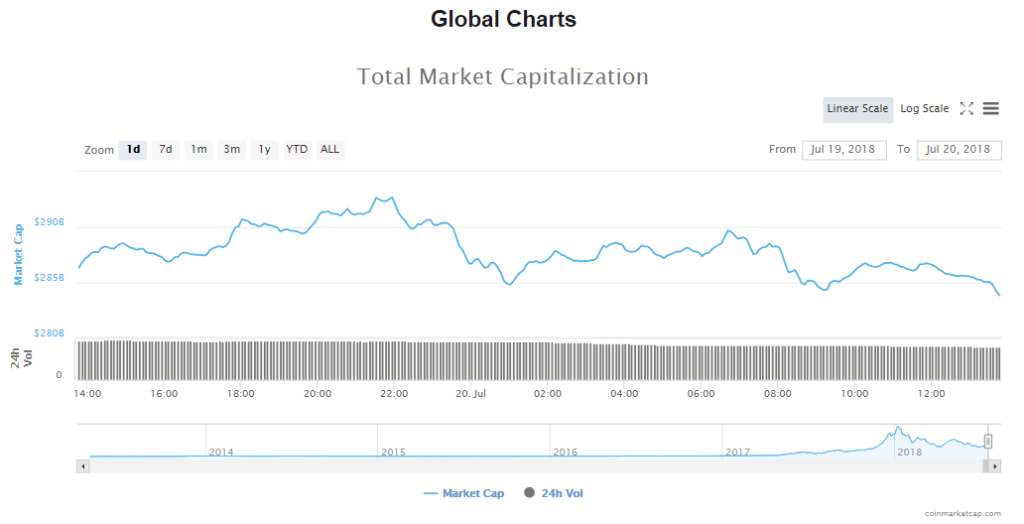Select the 3m zoom option

click(x=232, y=150)
